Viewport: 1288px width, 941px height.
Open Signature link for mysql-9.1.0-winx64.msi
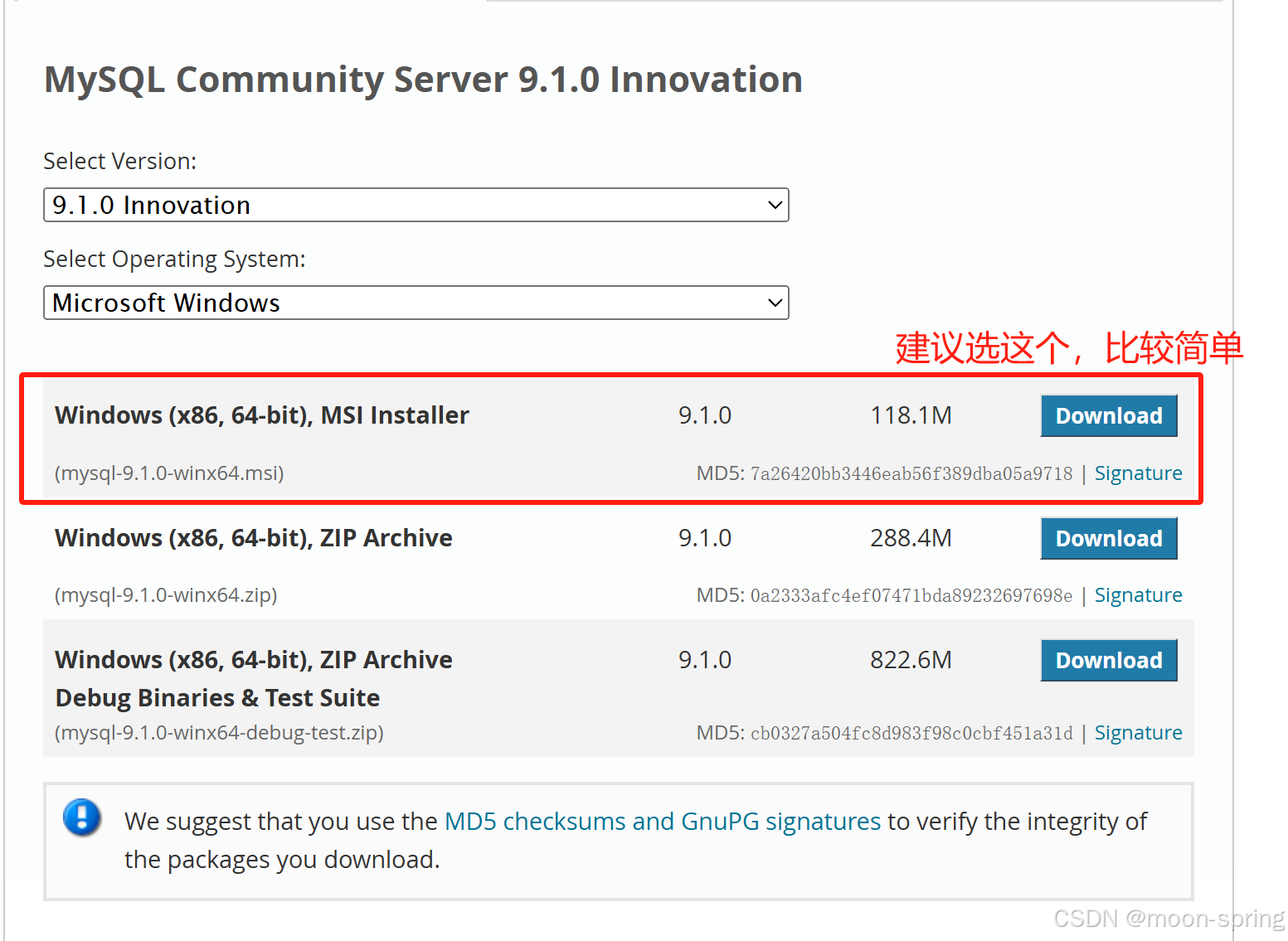point(1138,473)
